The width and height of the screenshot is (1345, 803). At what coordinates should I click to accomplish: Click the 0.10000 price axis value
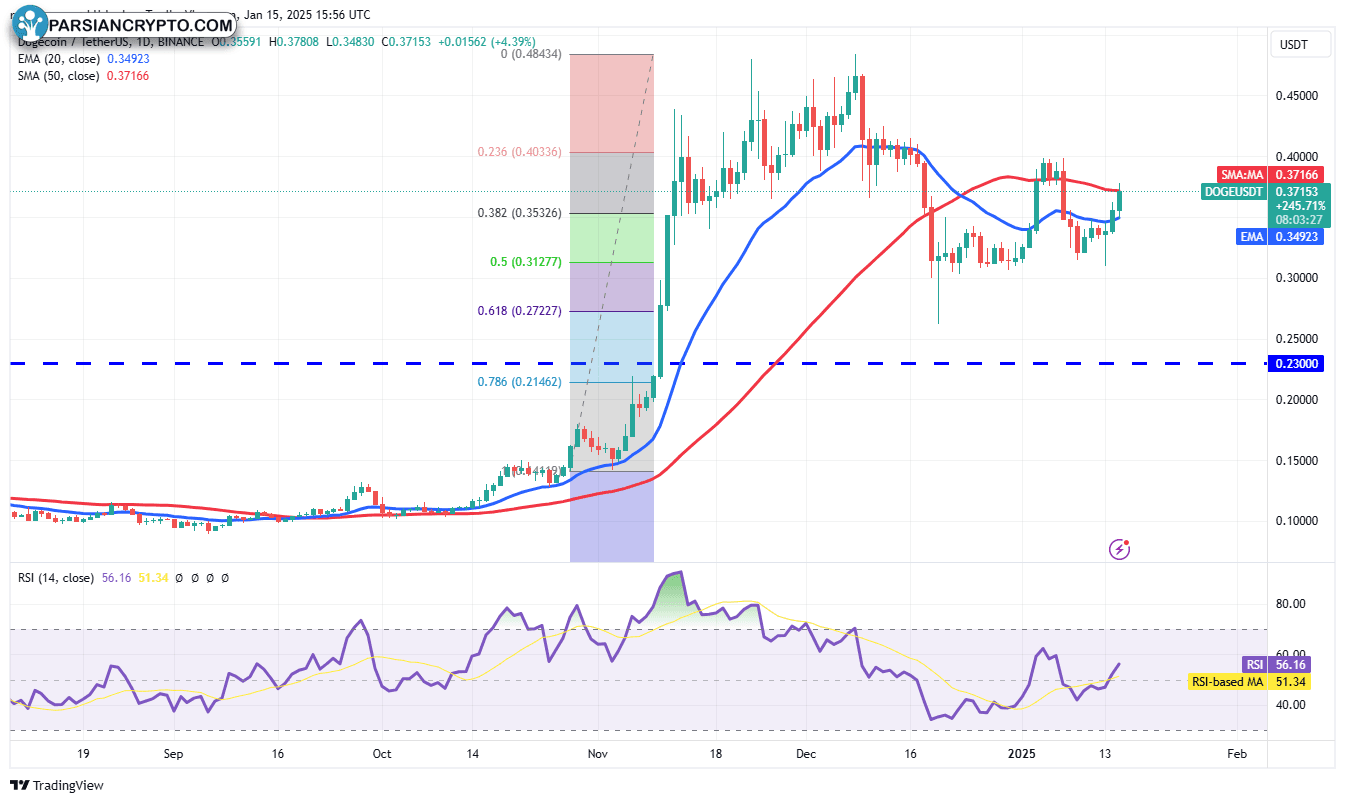[1297, 521]
